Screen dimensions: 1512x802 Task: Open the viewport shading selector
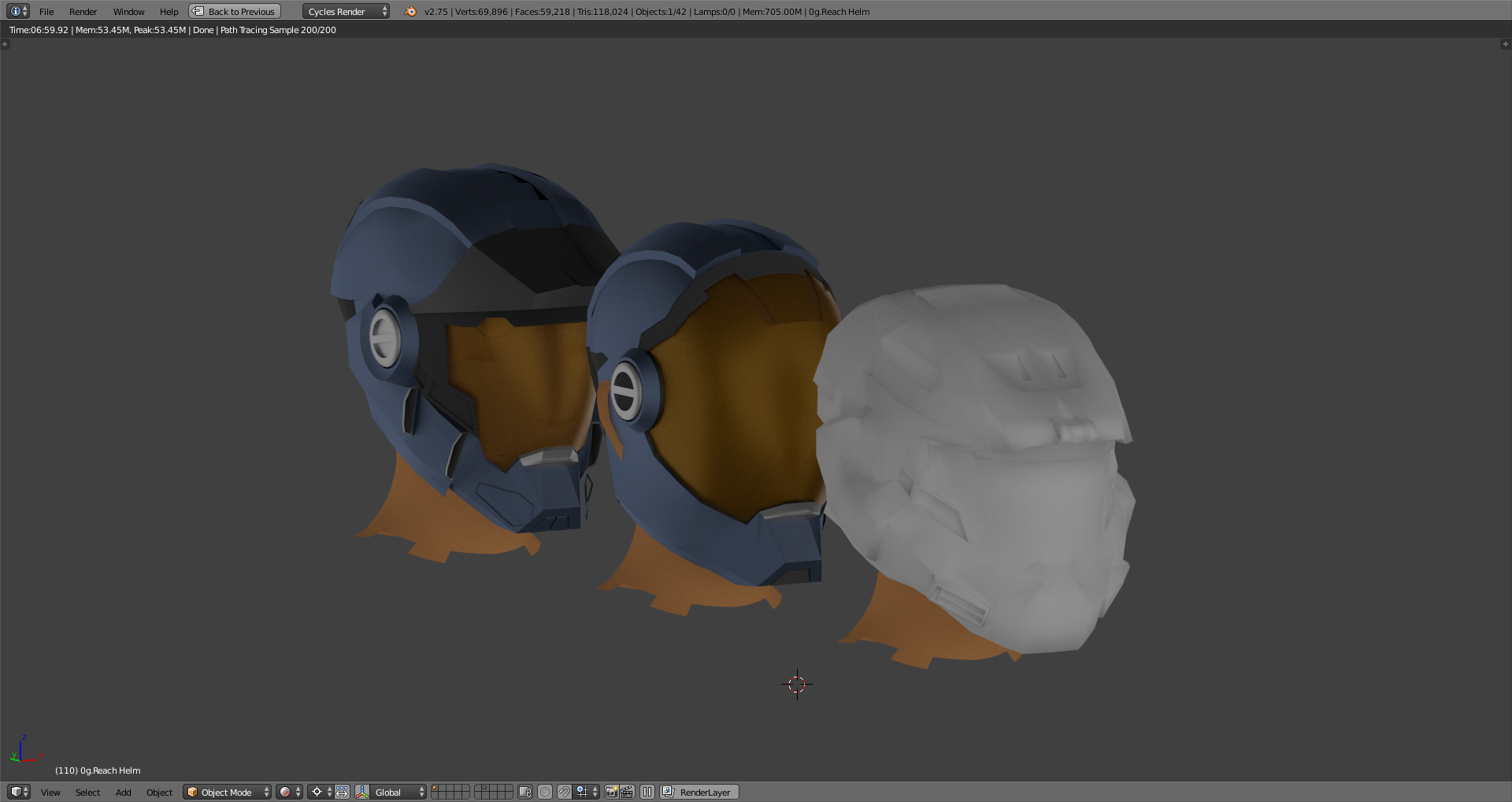click(289, 792)
